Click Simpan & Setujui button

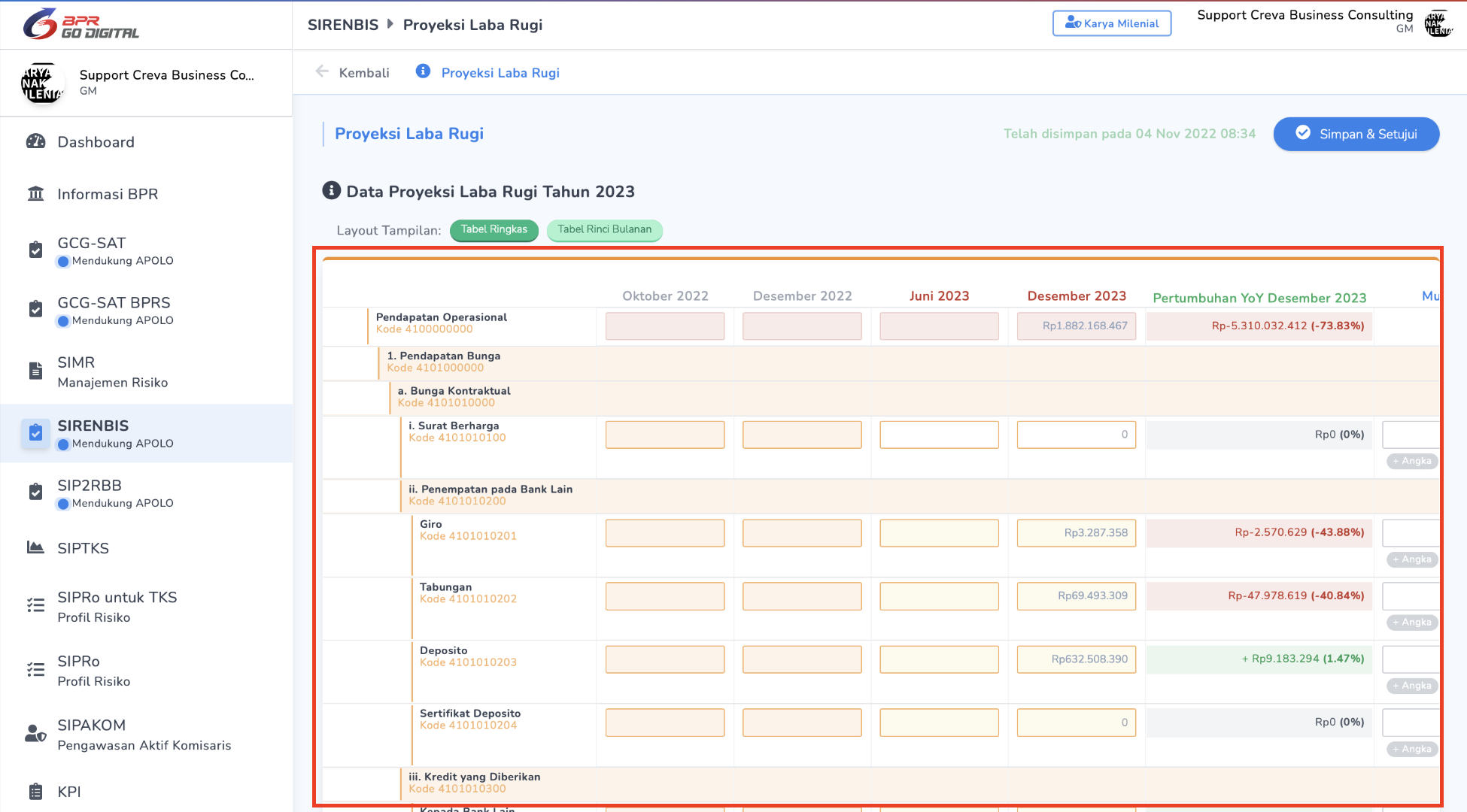click(1356, 134)
